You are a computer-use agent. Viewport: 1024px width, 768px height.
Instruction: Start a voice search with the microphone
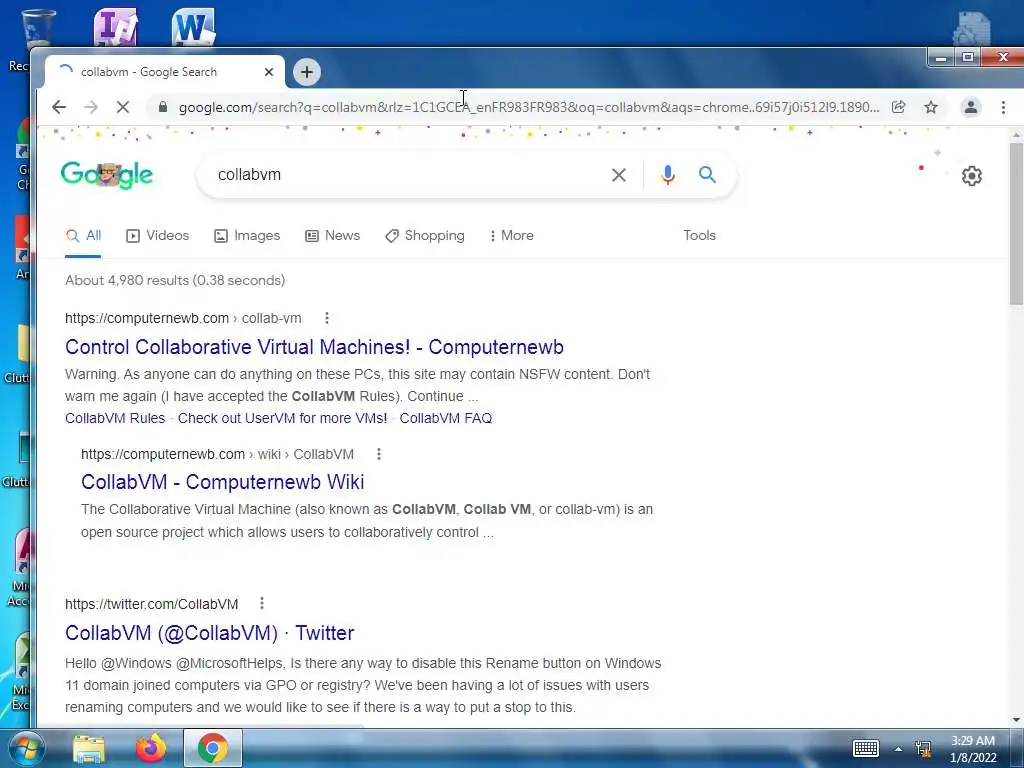(x=667, y=174)
